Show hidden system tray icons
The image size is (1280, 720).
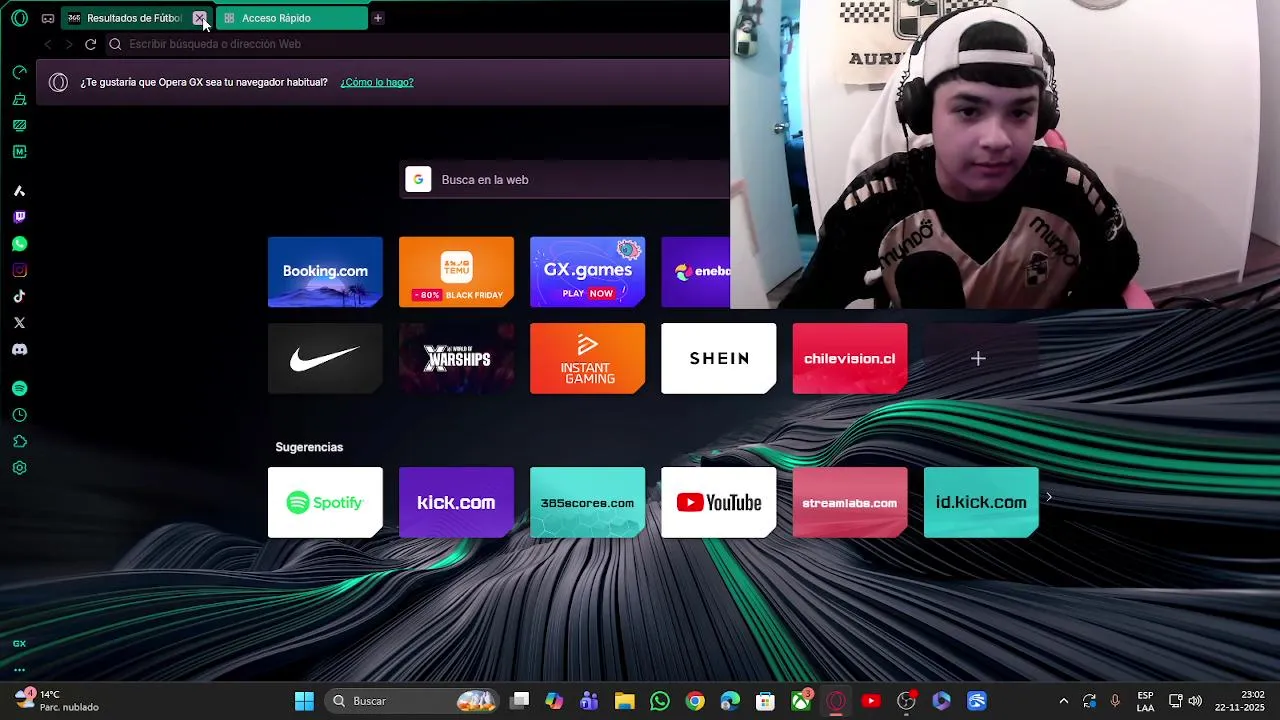(x=1063, y=701)
